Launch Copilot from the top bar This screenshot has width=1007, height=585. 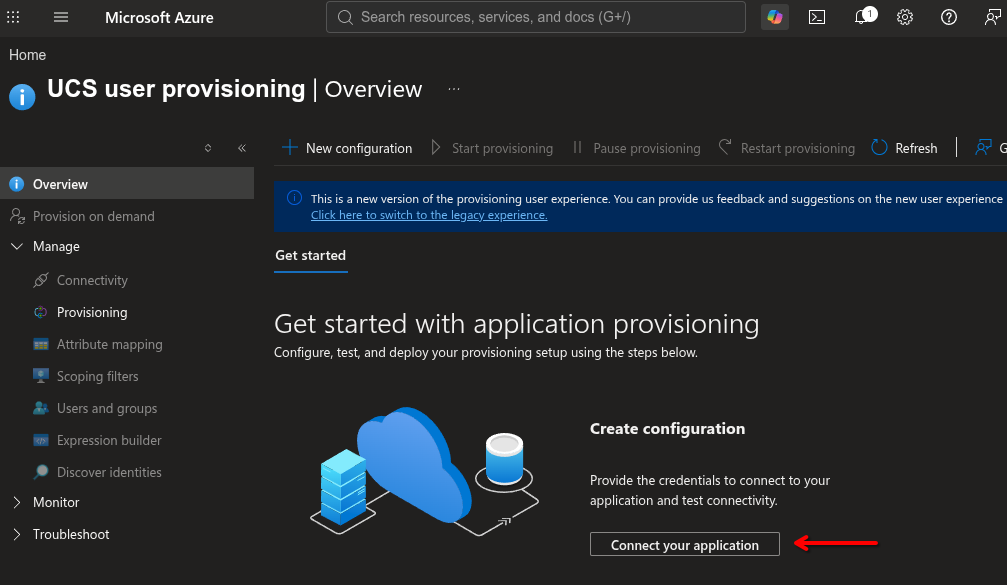click(775, 17)
